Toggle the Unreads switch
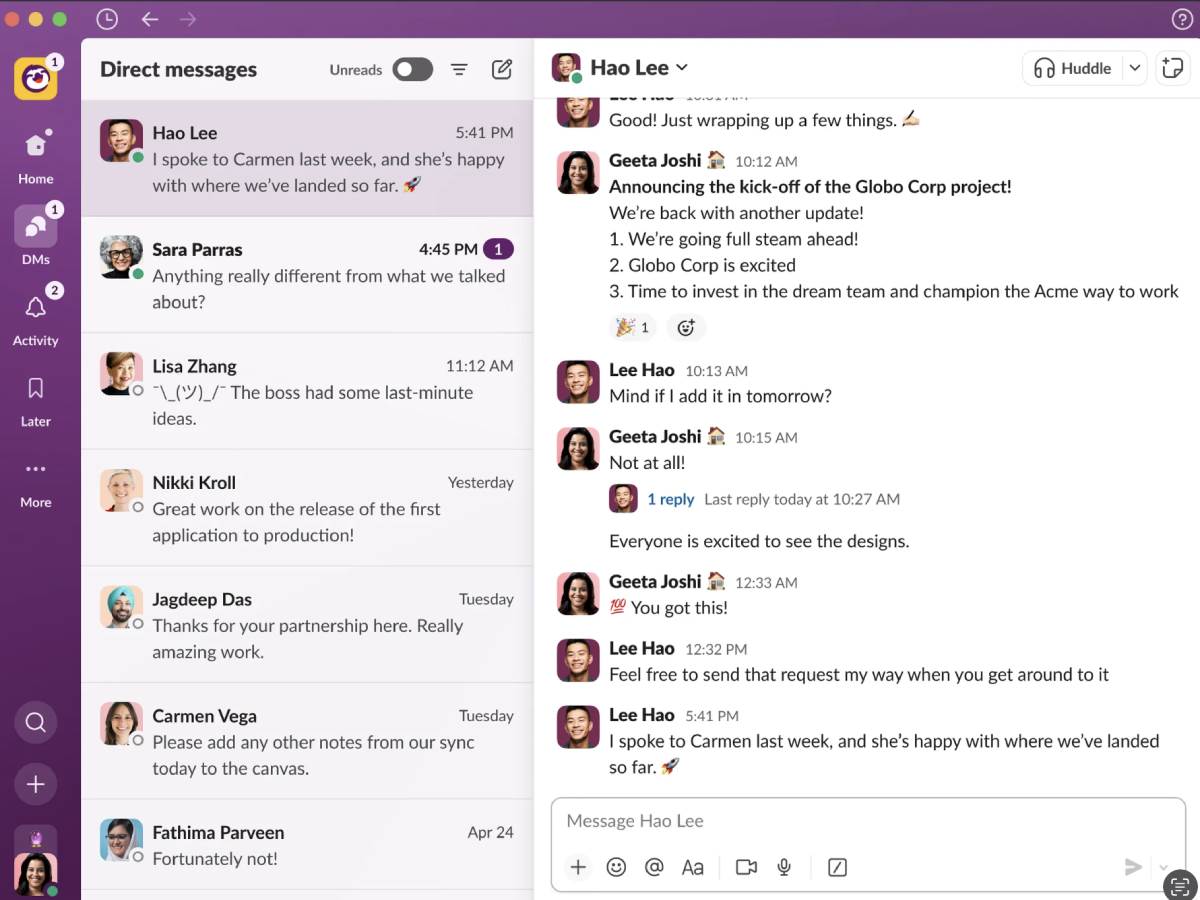Viewport: 1200px width, 900px height. click(x=412, y=69)
